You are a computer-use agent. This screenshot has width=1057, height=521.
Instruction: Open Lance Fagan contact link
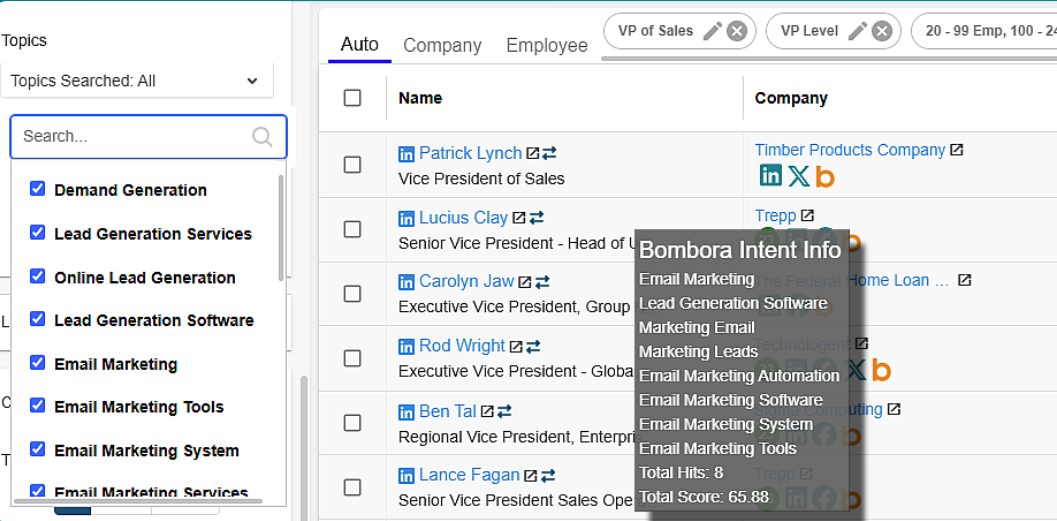click(x=469, y=475)
